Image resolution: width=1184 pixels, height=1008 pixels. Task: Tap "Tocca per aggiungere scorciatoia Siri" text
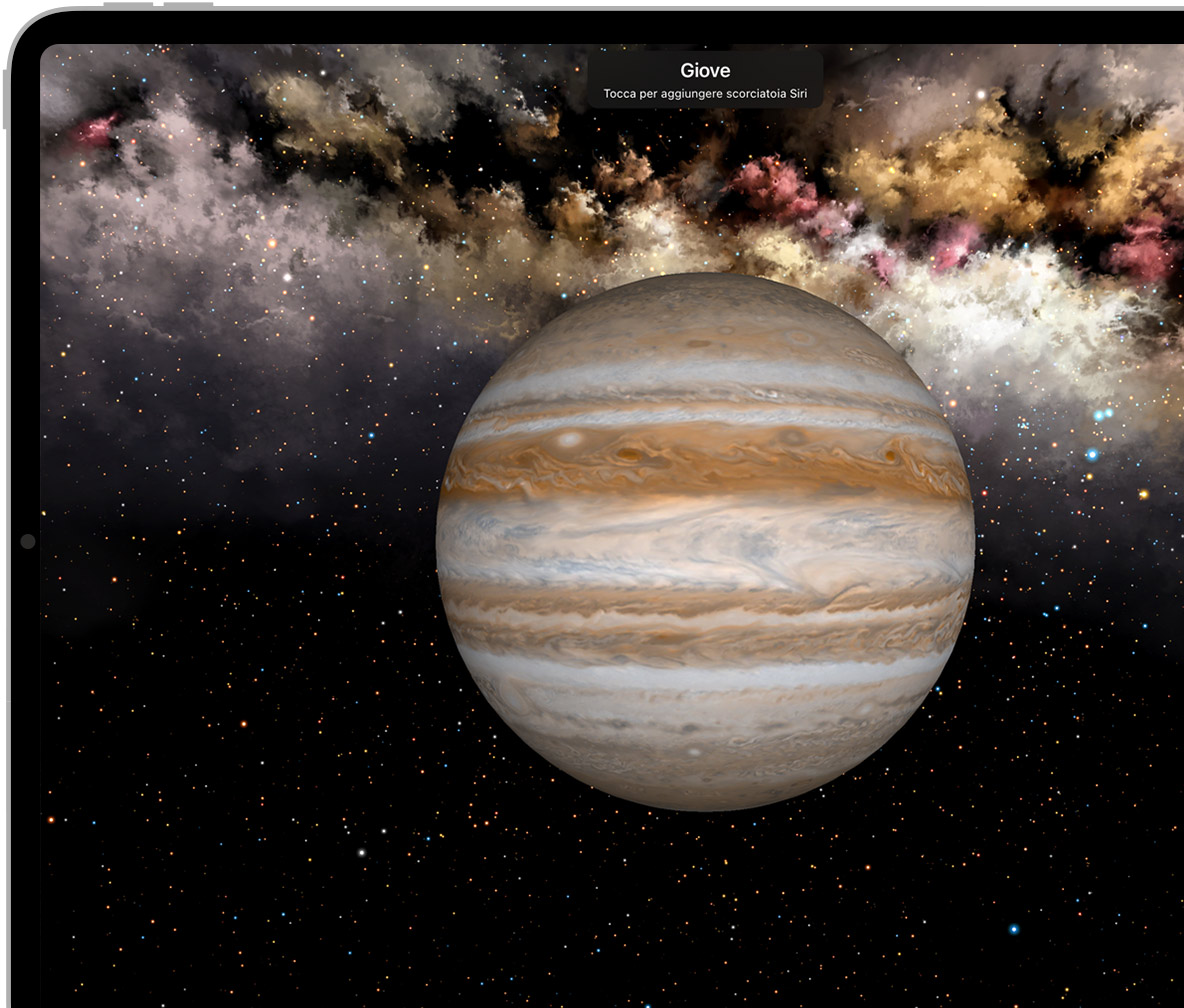point(705,94)
